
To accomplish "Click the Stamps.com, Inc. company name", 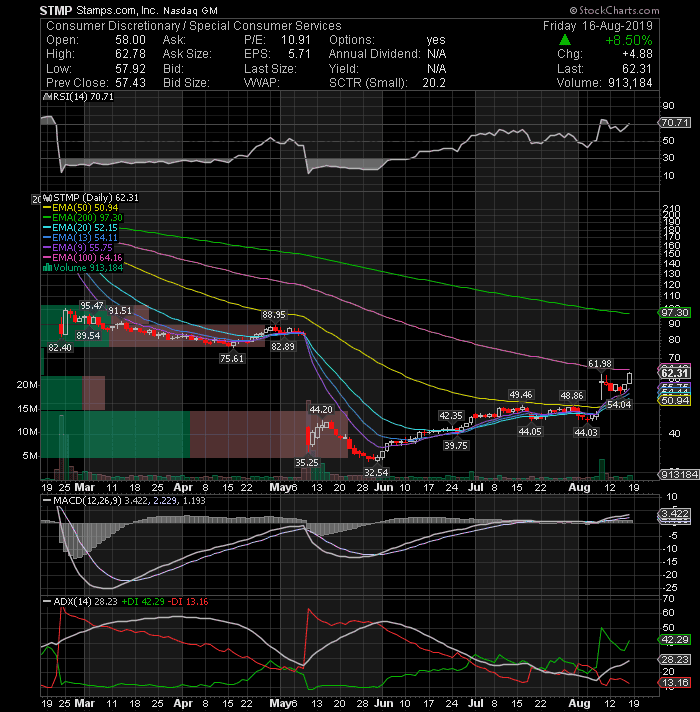I will coord(116,10).
